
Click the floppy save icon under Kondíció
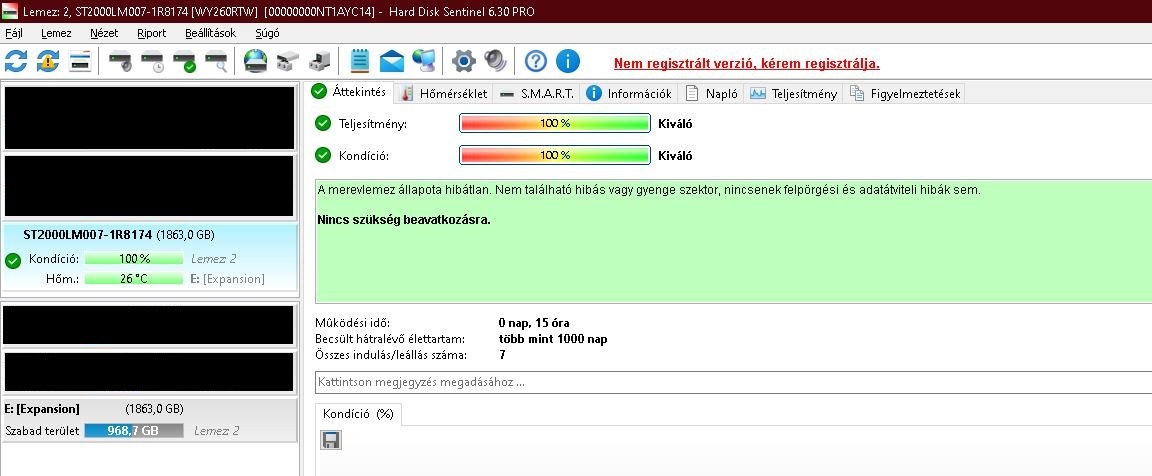(331, 440)
